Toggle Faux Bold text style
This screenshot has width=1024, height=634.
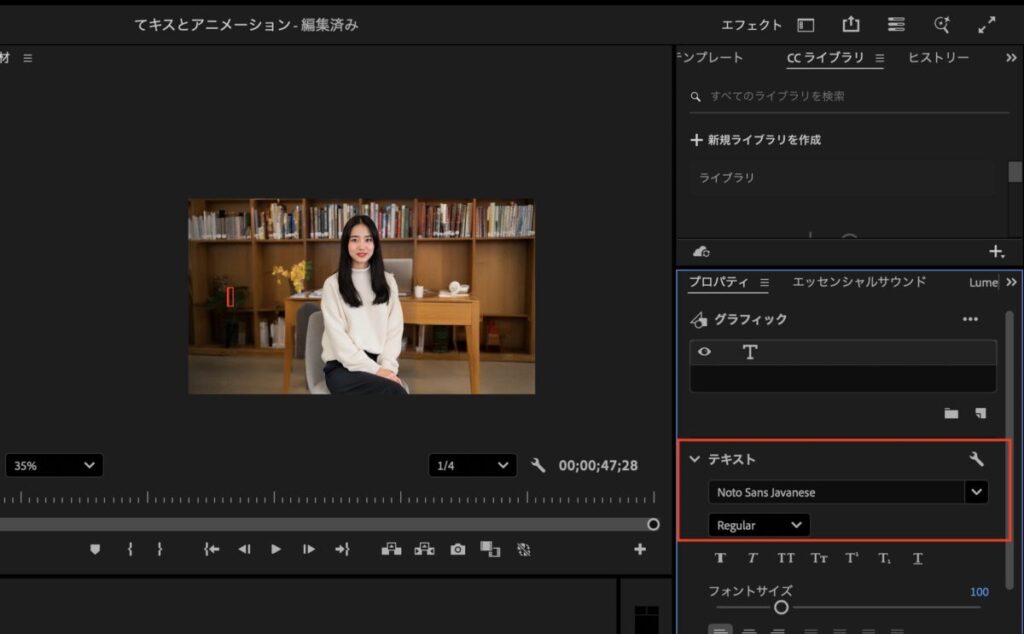720,558
